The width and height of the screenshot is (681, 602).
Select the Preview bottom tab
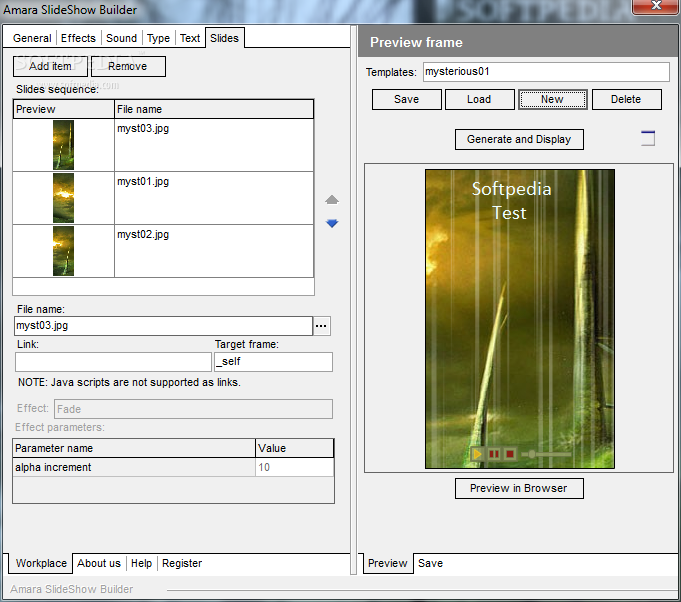[x=388, y=563]
